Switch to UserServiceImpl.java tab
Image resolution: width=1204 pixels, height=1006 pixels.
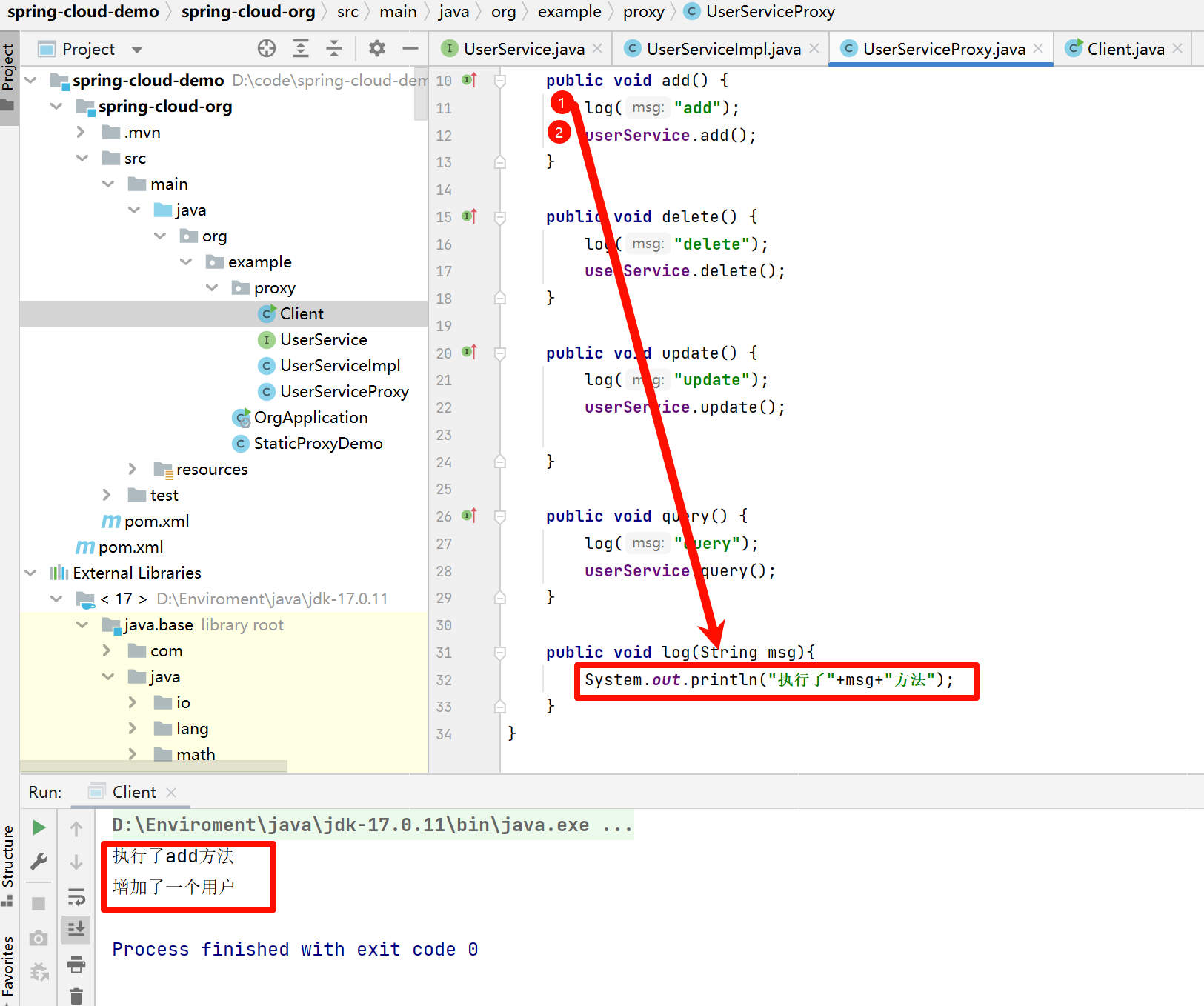[724, 49]
